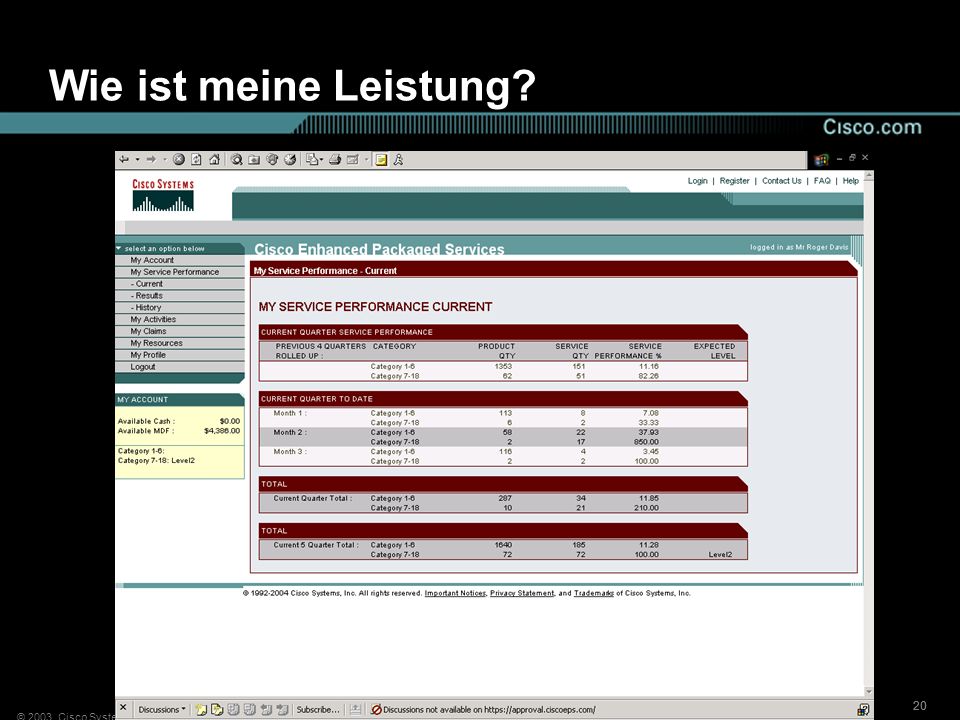
Task: Click the Edit page toolbar icon
Action: pyautogui.click(x=353, y=160)
